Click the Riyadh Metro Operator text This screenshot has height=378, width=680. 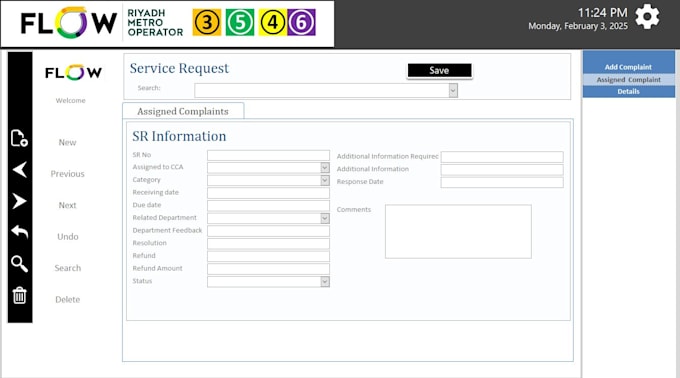(x=155, y=23)
